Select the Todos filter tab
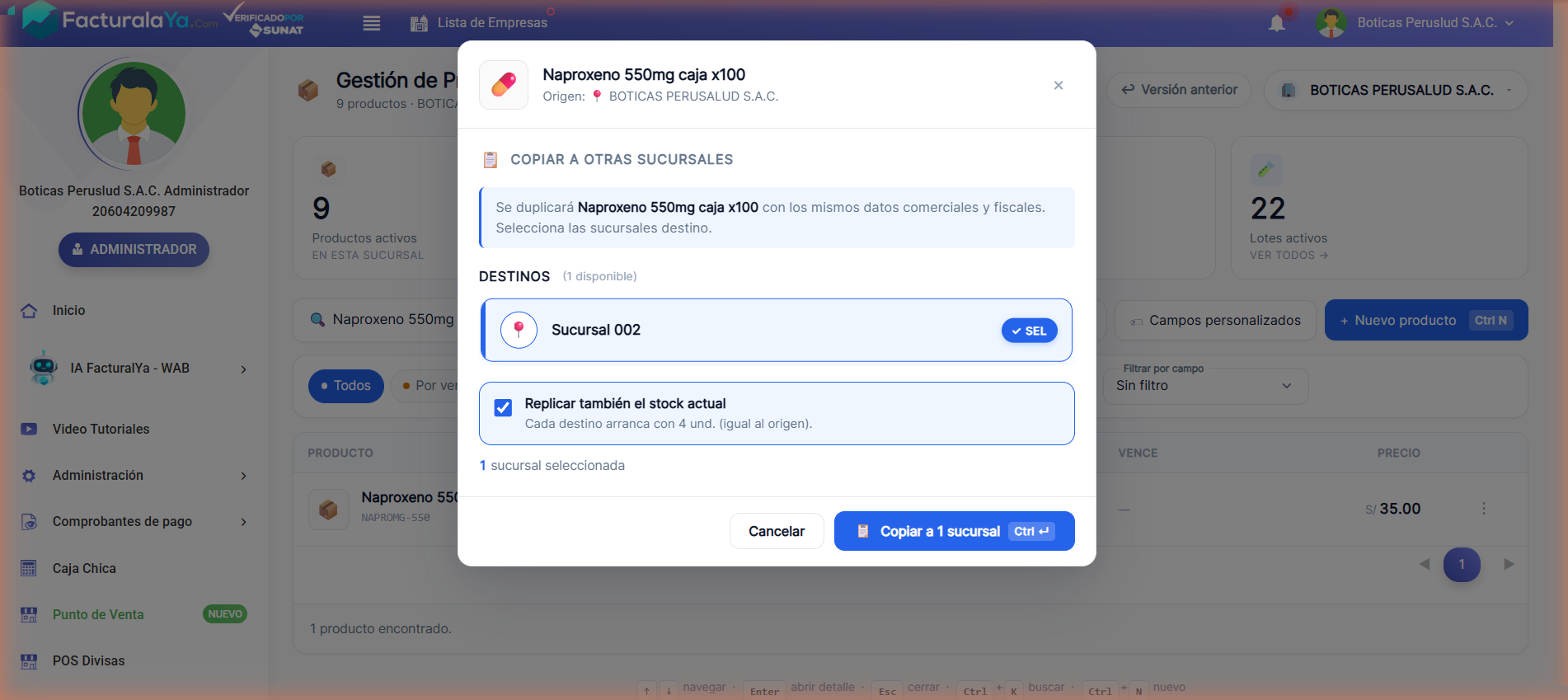1568x700 pixels. (x=346, y=386)
